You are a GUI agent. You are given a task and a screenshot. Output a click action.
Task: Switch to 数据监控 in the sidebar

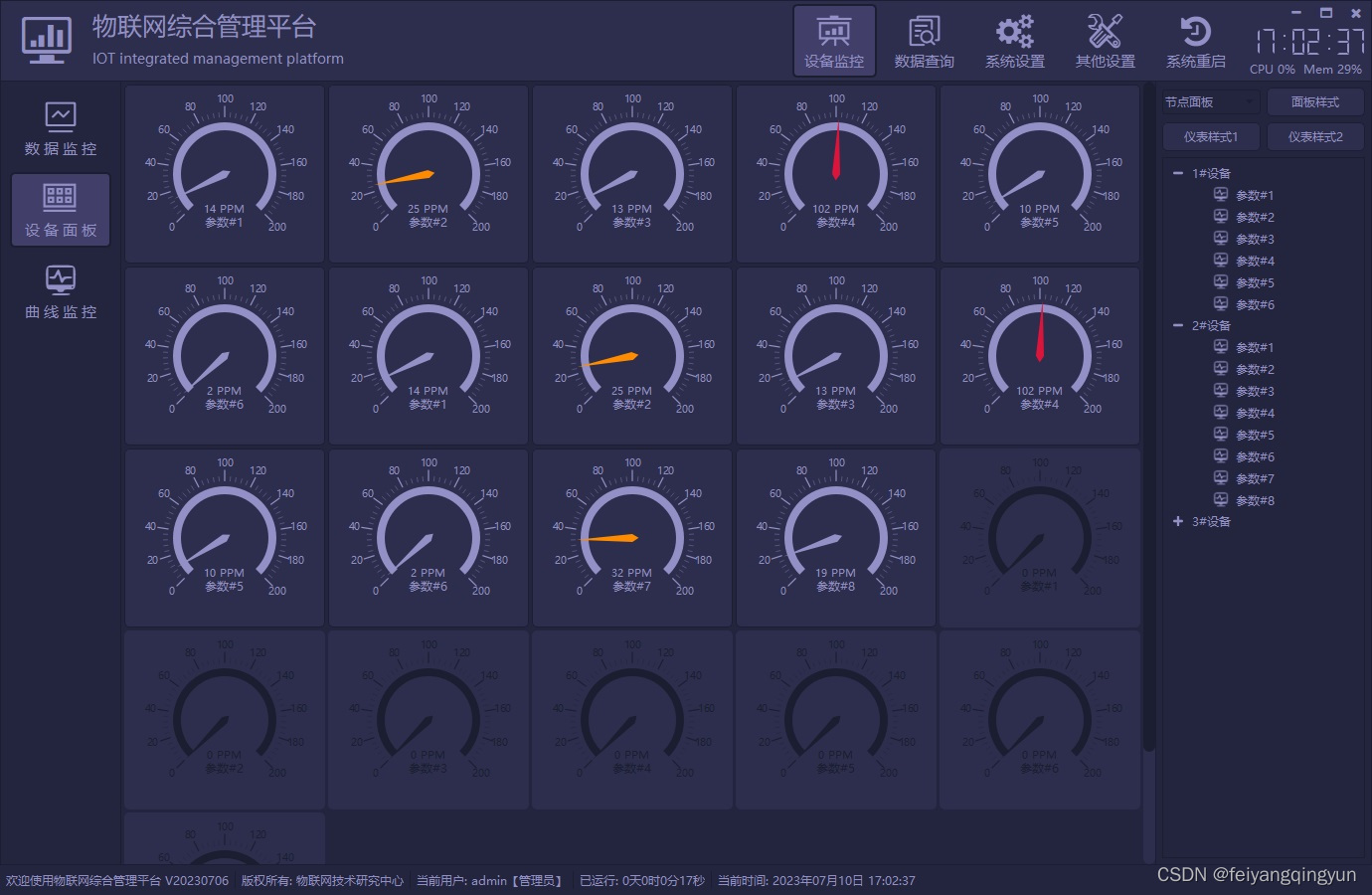pyautogui.click(x=61, y=128)
